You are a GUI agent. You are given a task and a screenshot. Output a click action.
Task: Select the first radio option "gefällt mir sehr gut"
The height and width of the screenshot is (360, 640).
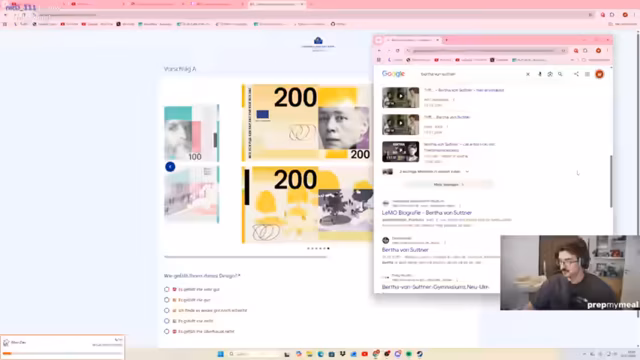point(167,289)
